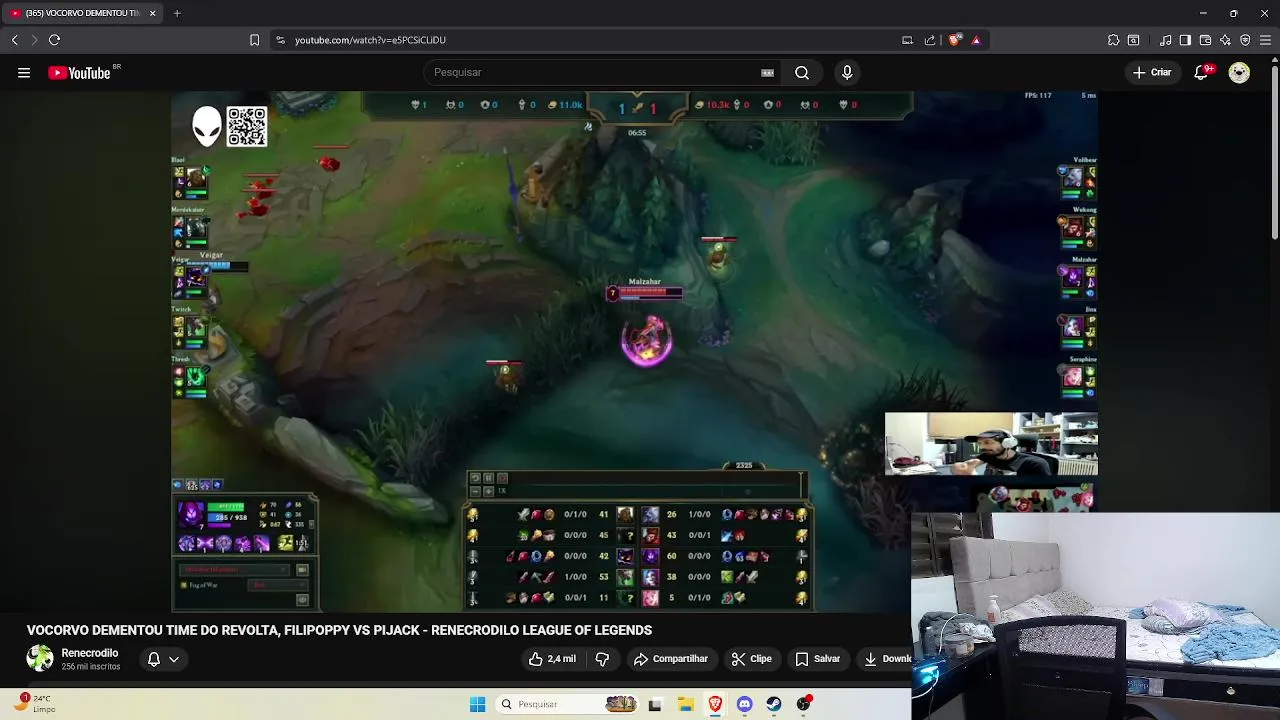
Task: Click the YouTube search magnifier button
Action: [802, 72]
